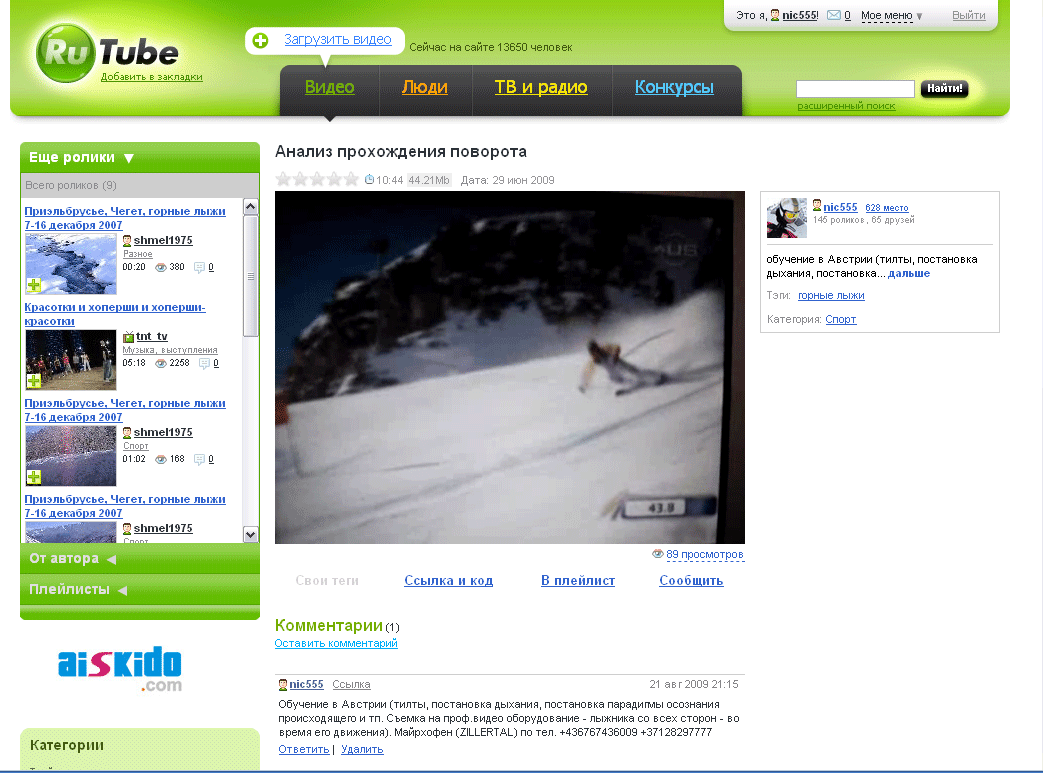Click the Музыка, выступления category link
This screenshot has height=773, width=1043.
point(170,350)
